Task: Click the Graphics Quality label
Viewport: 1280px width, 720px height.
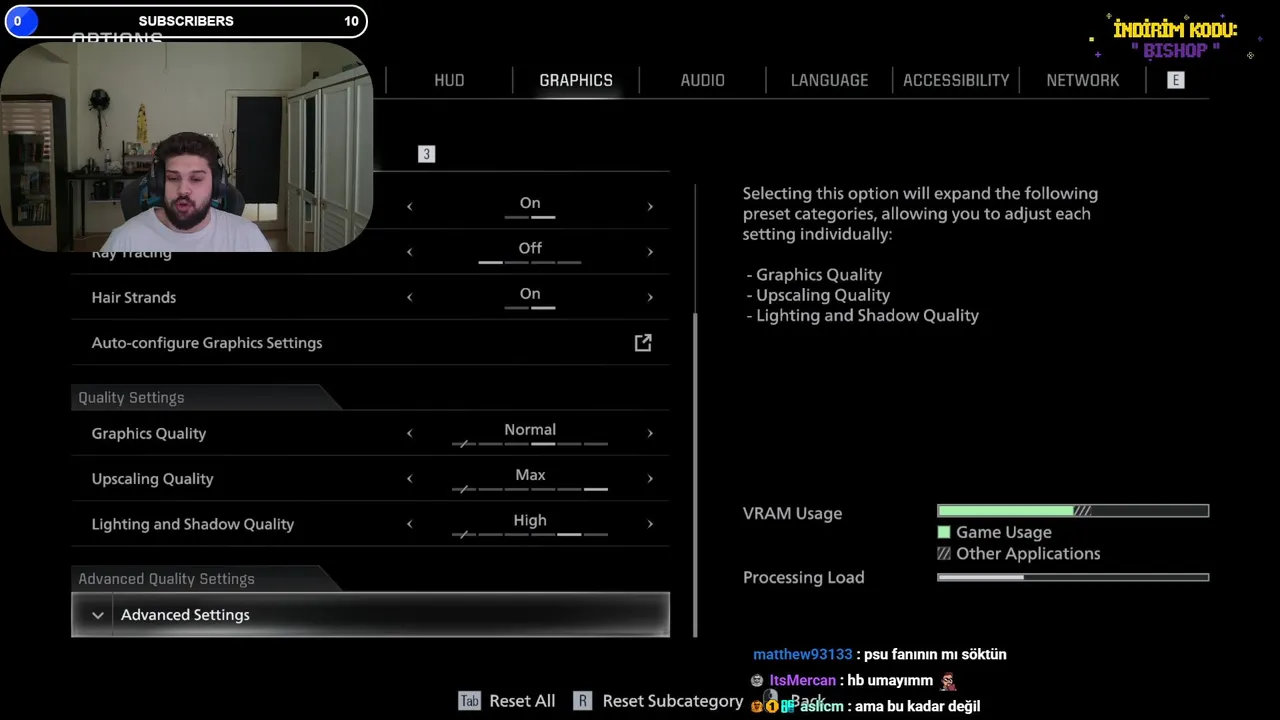Action: 148,433
